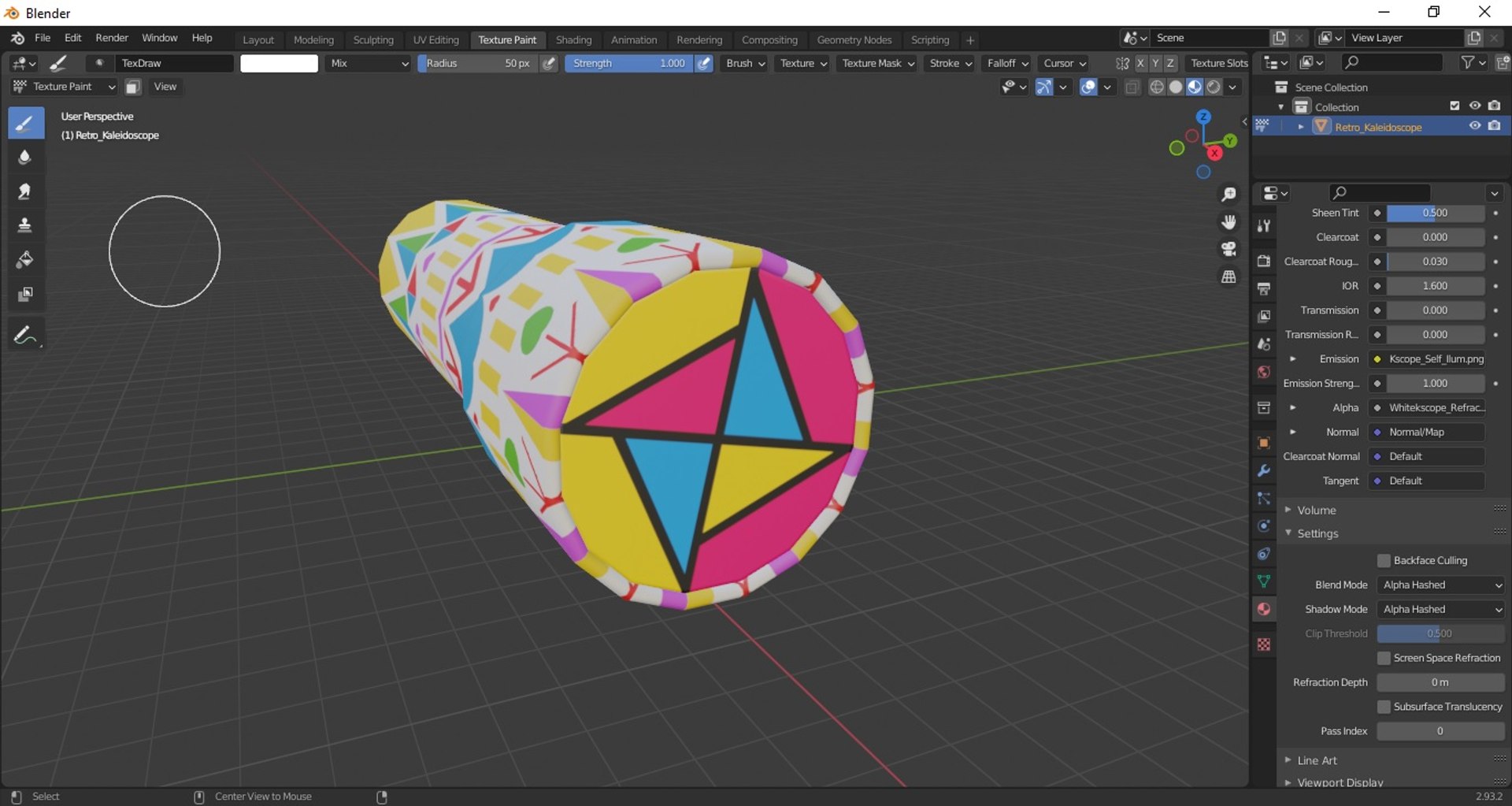Toggle camera view icon
Image resolution: width=1512 pixels, height=806 pixels.
(1228, 249)
